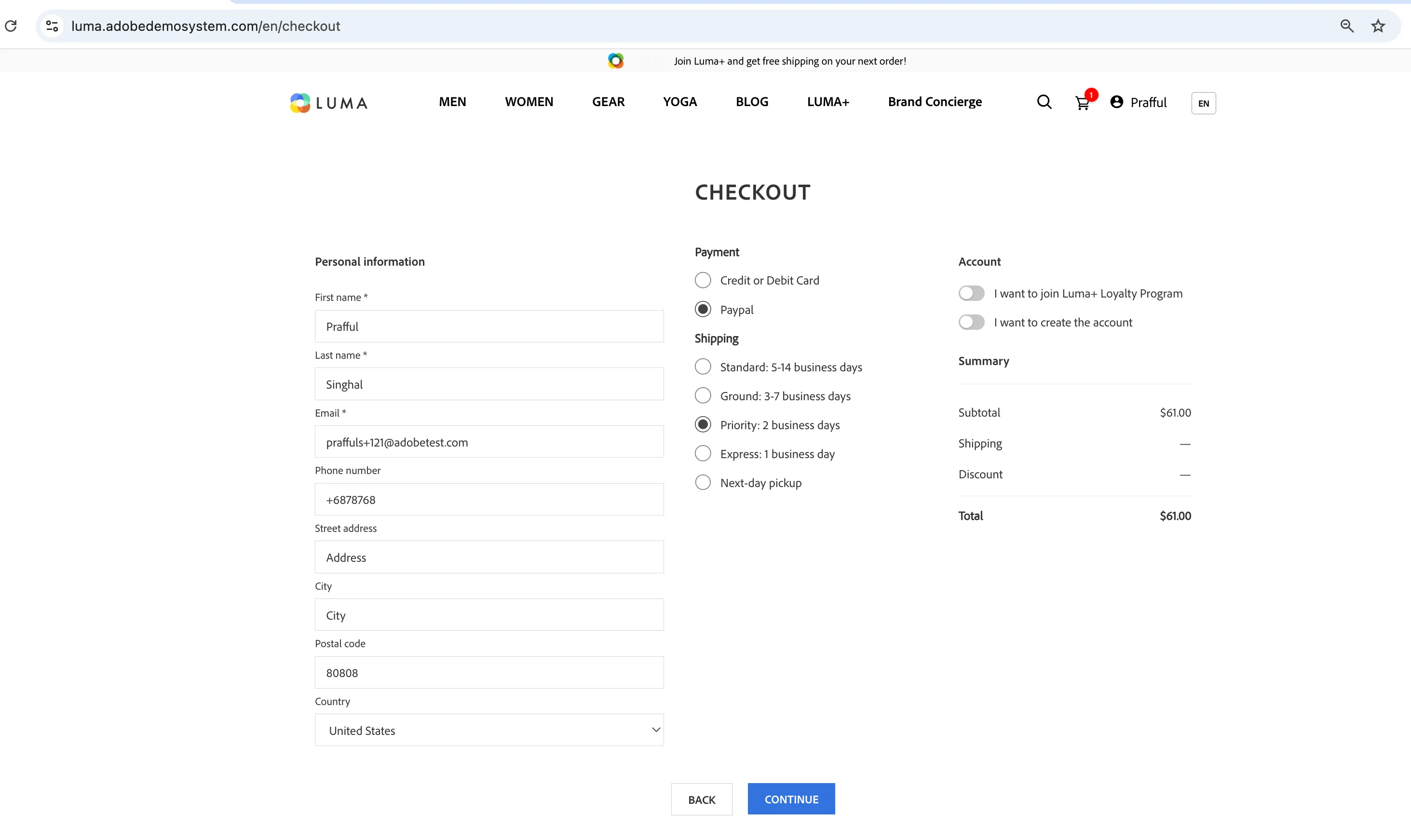Viewport: 1411px width, 840px height.
Task: Focus the City field
Action: click(489, 615)
